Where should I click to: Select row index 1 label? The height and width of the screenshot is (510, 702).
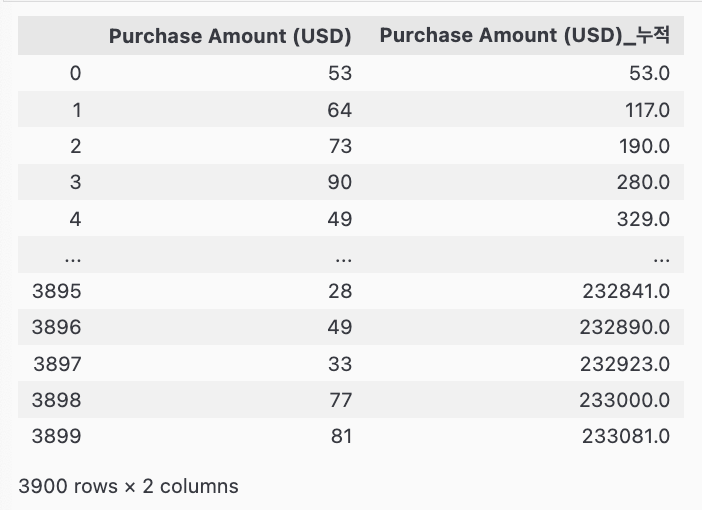pyautogui.click(x=76, y=110)
